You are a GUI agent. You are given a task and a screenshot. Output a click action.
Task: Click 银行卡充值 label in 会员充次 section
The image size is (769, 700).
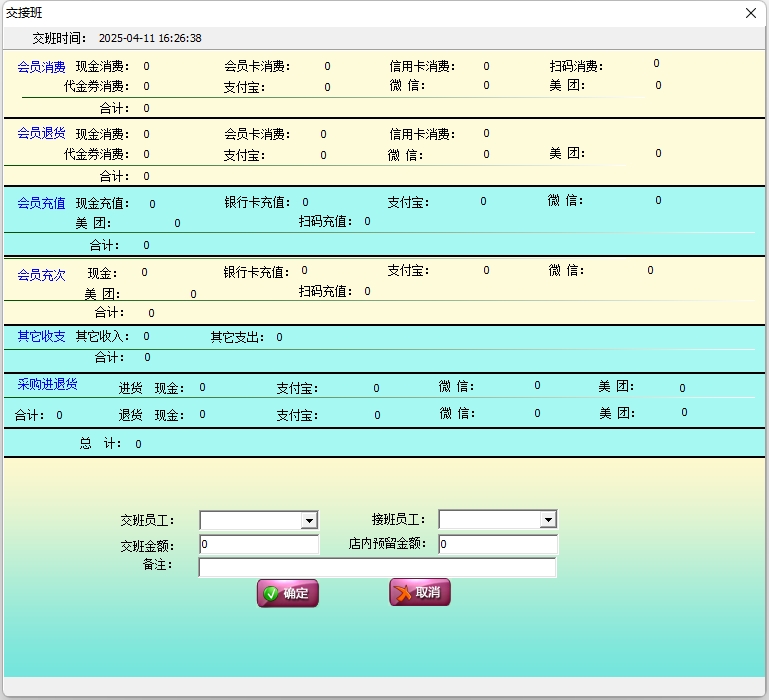[x=256, y=272]
